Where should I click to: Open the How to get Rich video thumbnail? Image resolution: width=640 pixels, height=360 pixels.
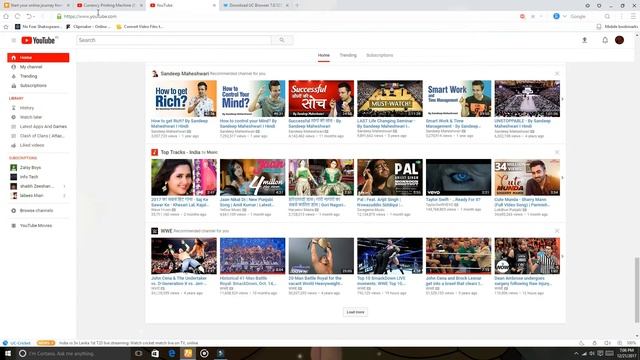pos(184,98)
